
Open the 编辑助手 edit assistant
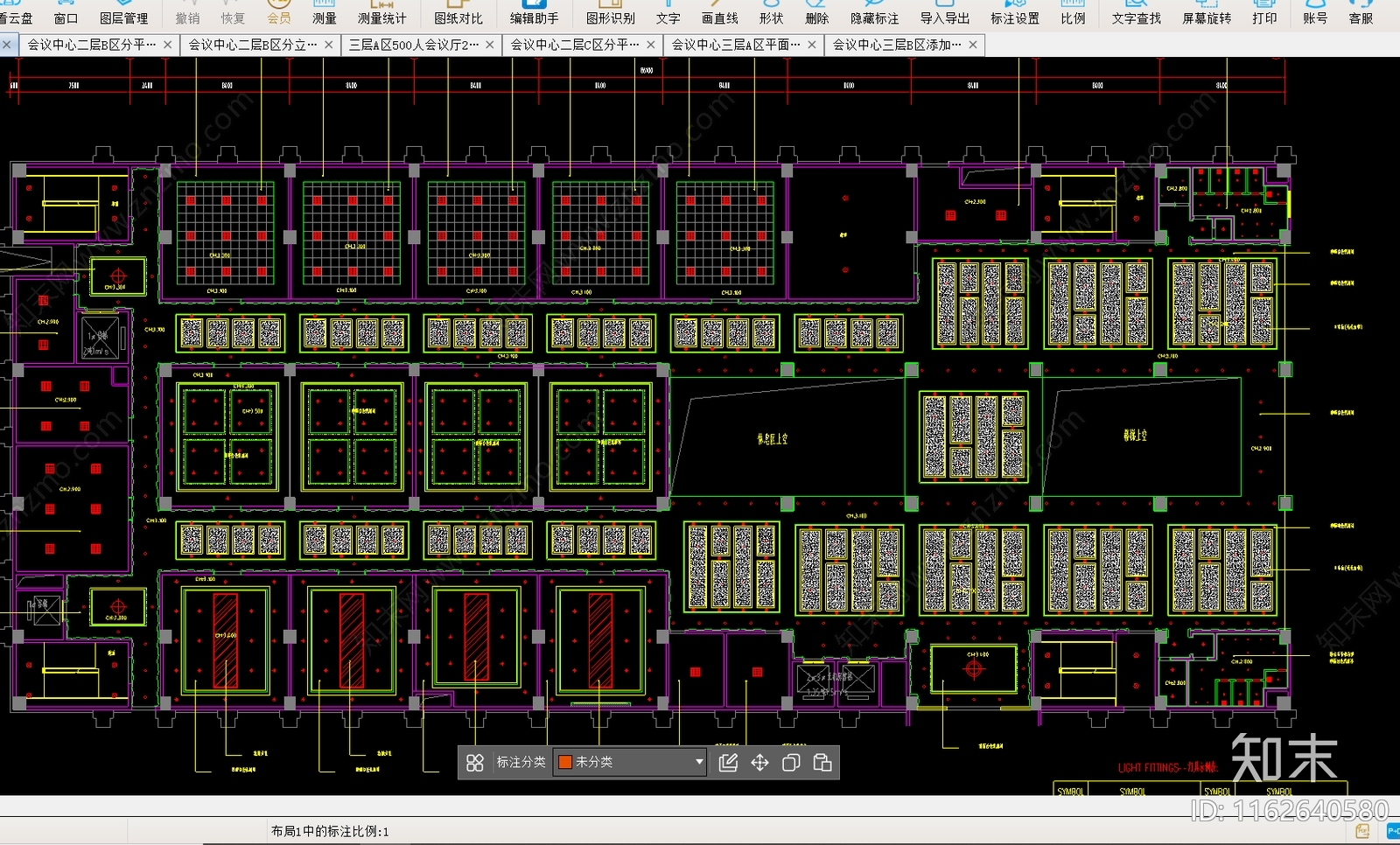coord(535,12)
